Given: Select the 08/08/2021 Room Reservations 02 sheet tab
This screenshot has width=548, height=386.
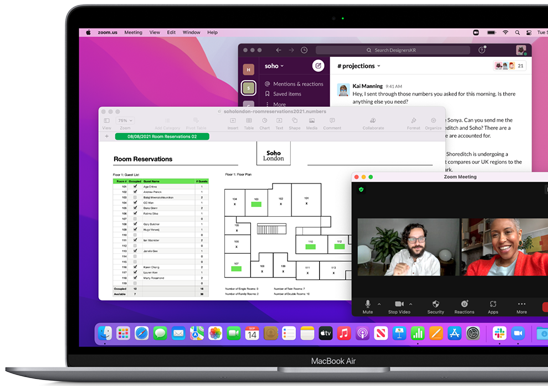Looking at the screenshot, I should [162, 136].
